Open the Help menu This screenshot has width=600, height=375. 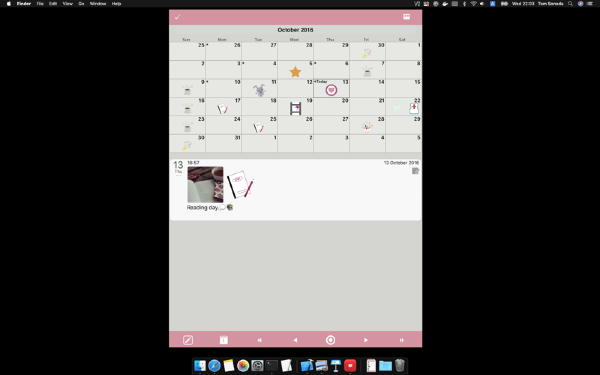point(116,3)
